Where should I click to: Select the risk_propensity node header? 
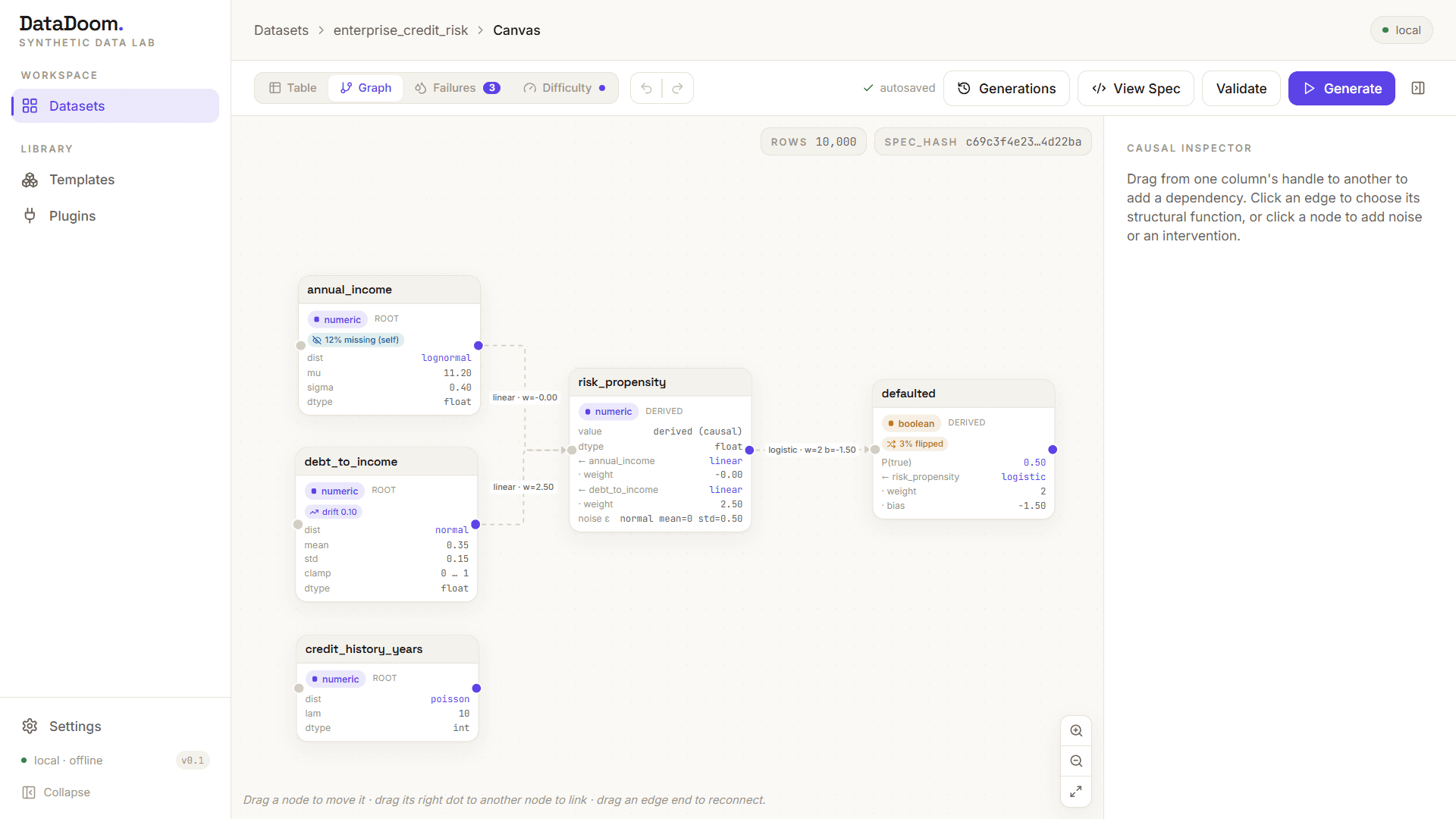(x=661, y=382)
